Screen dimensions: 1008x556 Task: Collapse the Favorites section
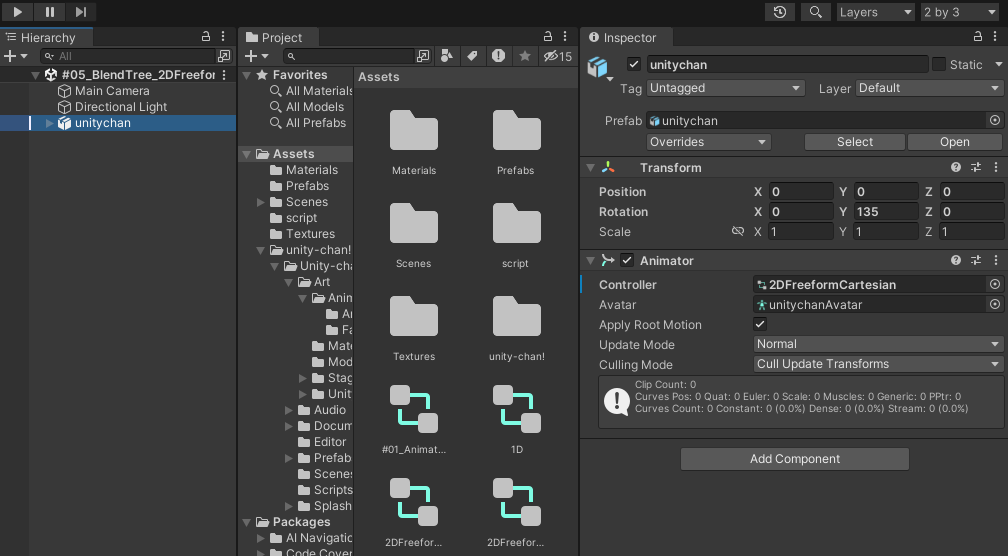click(x=246, y=75)
